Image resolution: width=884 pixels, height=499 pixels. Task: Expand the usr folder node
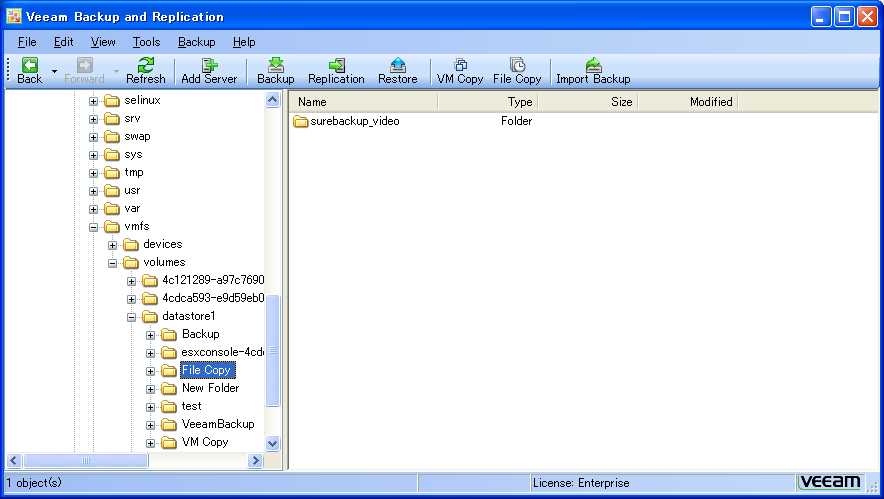(94, 192)
